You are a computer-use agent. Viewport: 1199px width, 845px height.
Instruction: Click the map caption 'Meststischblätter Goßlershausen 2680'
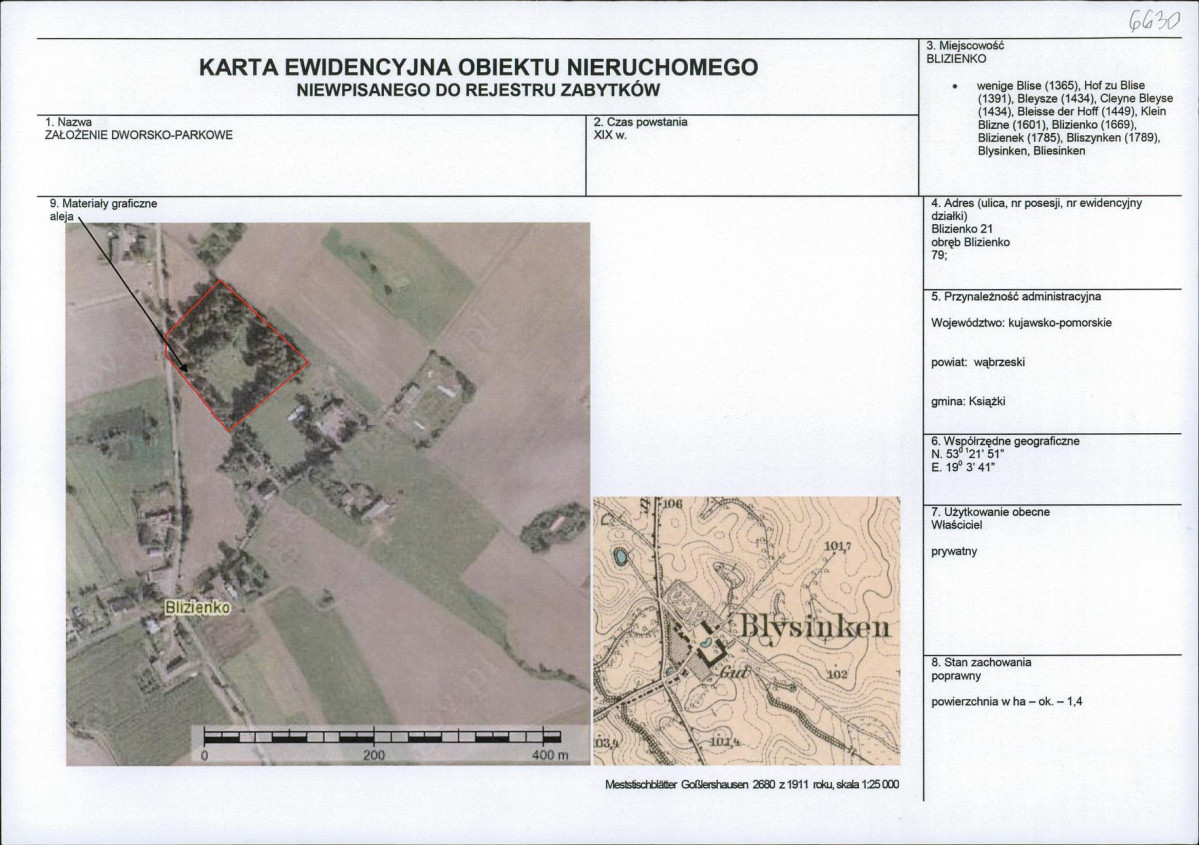point(689,785)
